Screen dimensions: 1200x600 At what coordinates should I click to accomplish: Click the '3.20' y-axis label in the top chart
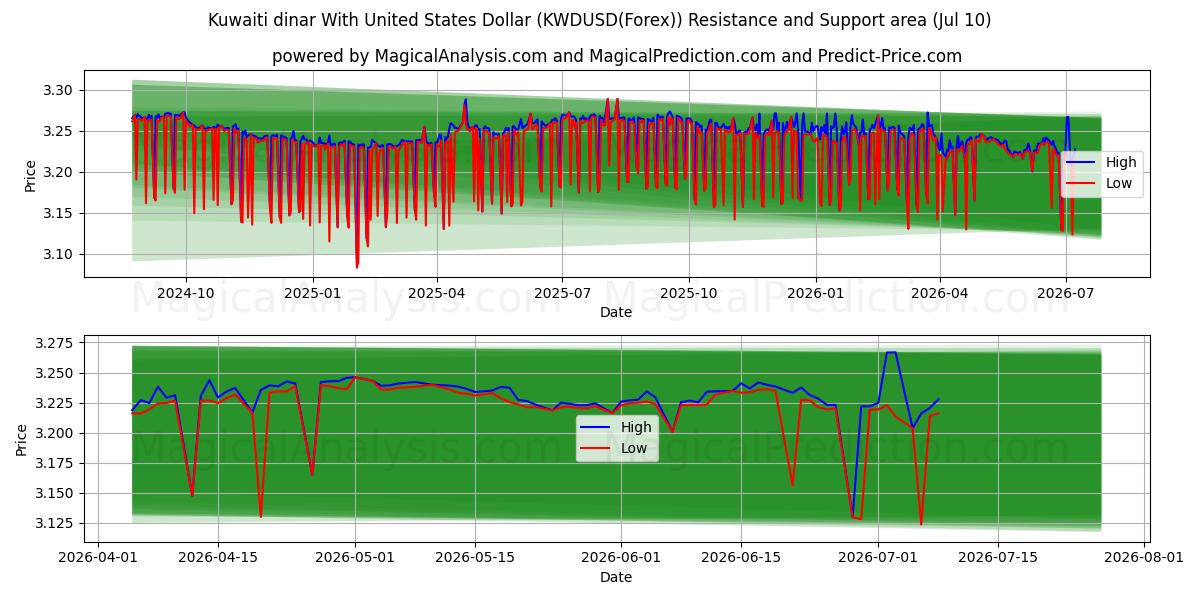(60, 172)
